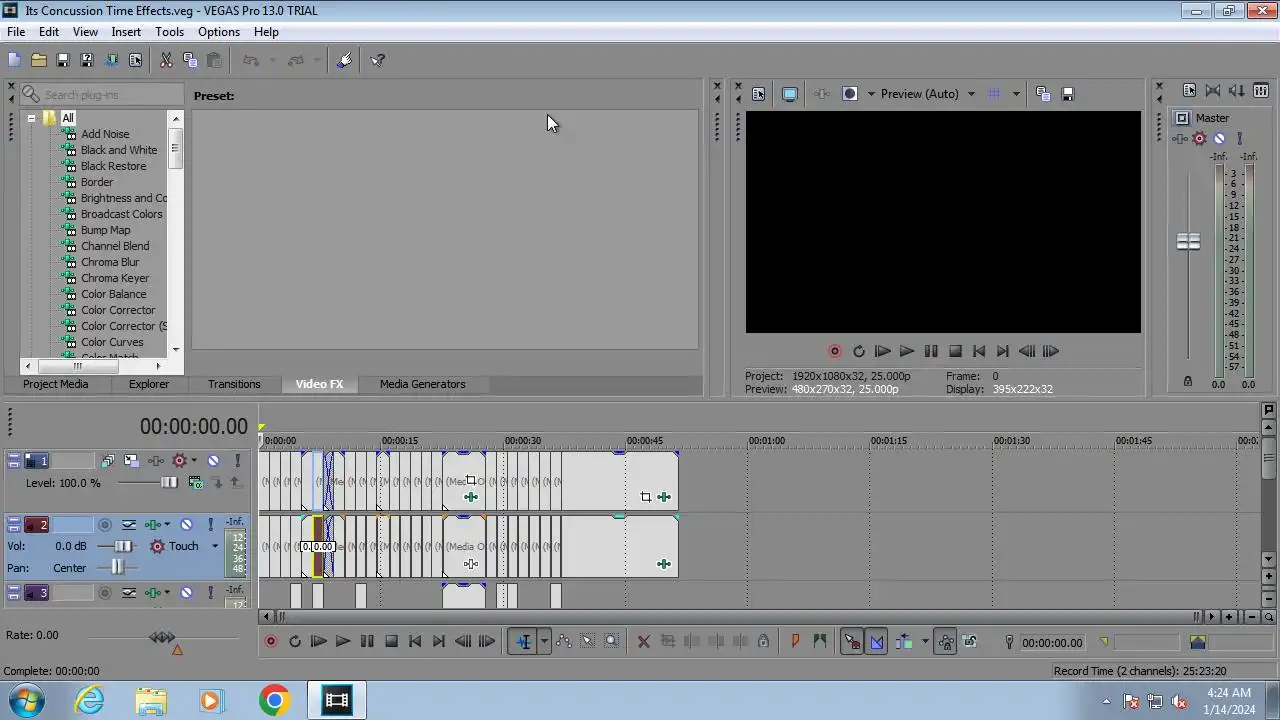Mute the Master bus
1280x720 pixels.
[x=1219, y=139]
